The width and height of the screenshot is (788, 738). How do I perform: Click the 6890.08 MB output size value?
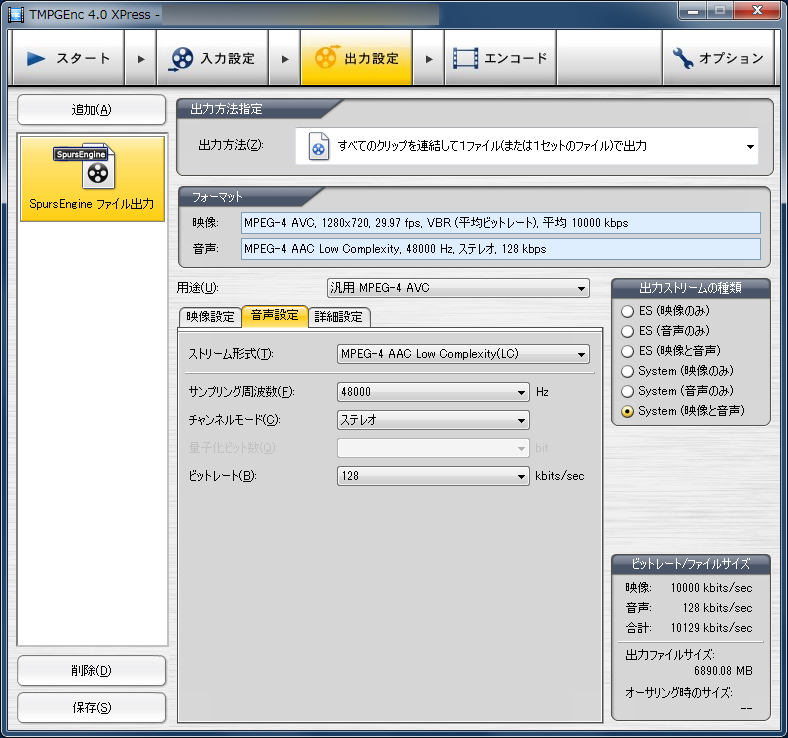pos(723,671)
